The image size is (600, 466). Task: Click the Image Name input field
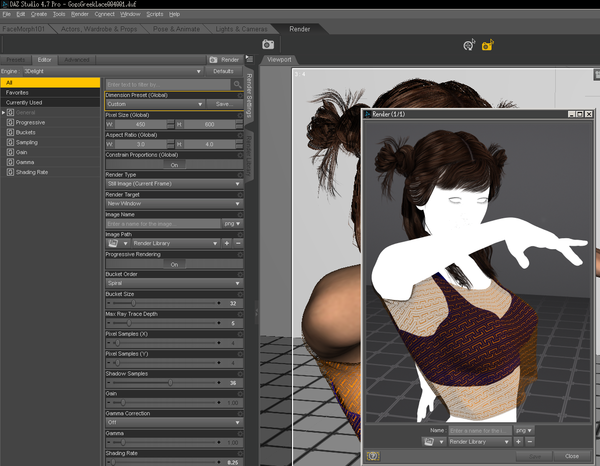click(x=163, y=223)
